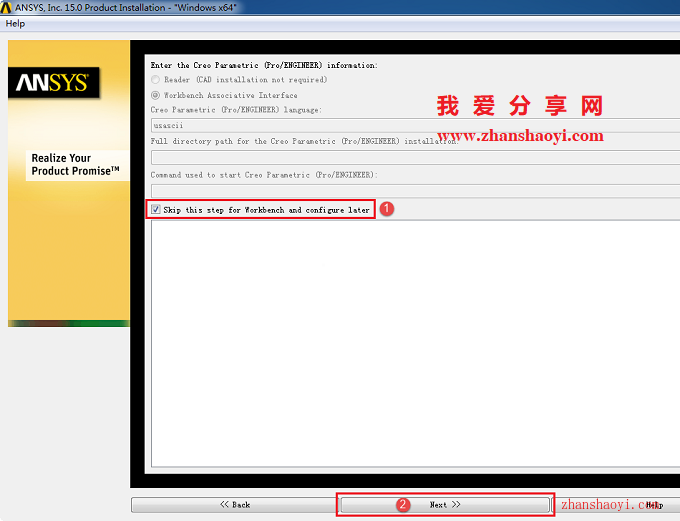The height and width of the screenshot is (521, 680).
Task: Click the 'Full directory path for the Creo' label
Action: pos(304,141)
